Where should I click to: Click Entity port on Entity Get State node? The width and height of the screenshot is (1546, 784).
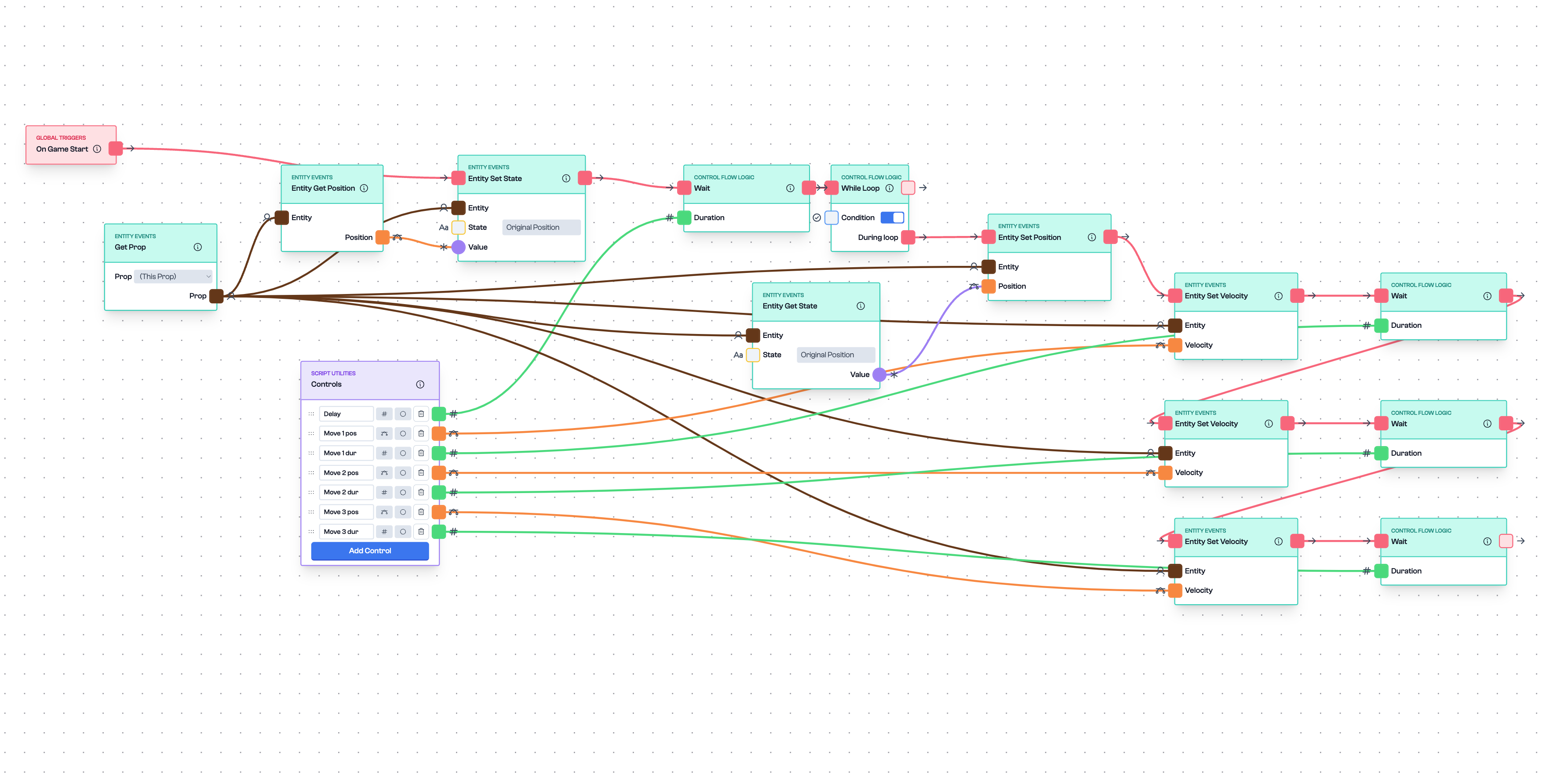coord(753,335)
